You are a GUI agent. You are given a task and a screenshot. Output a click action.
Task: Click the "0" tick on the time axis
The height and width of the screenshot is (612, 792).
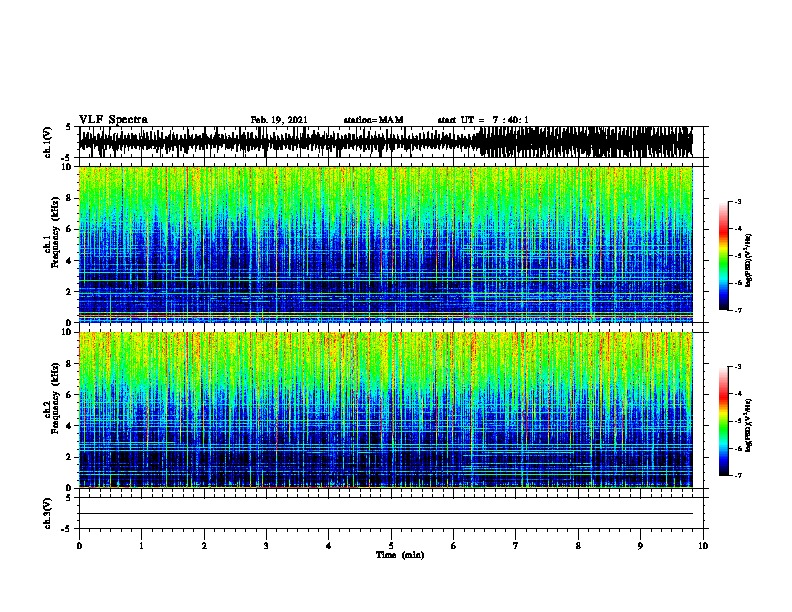(79, 546)
